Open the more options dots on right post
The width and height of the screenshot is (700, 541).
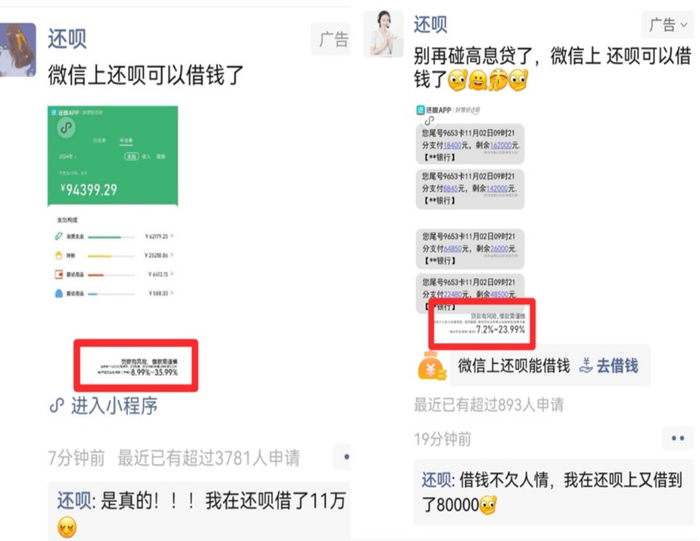point(678,438)
